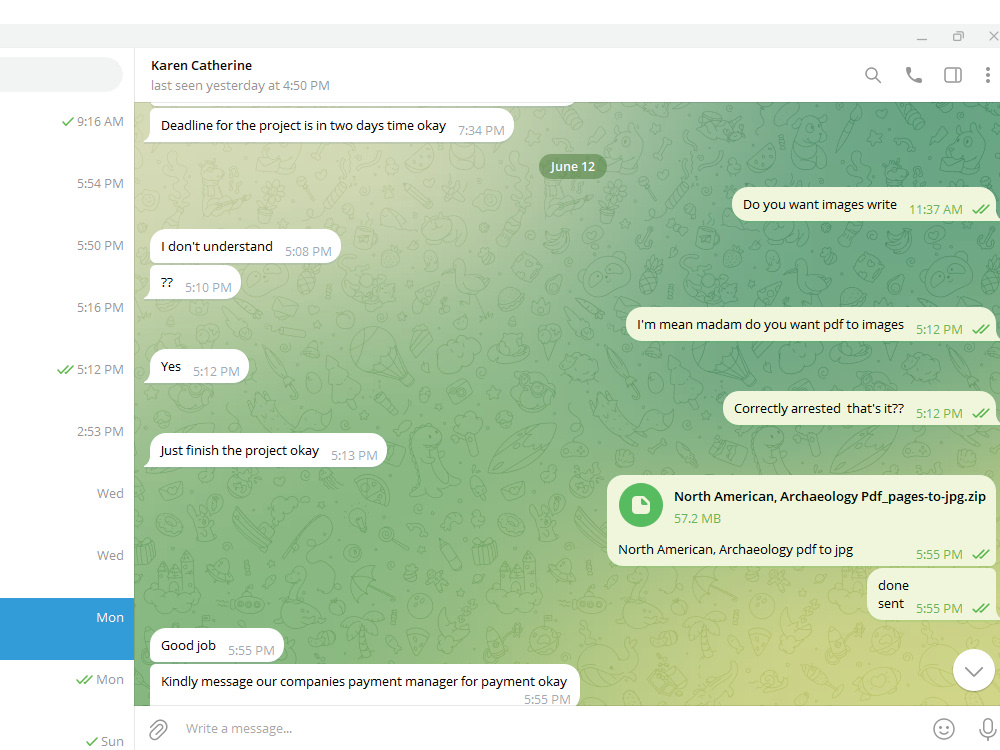Open search in Karen Catherine chat
The height and width of the screenshot is (750, 1000).
pyautogui.click(x=872, y=75)
